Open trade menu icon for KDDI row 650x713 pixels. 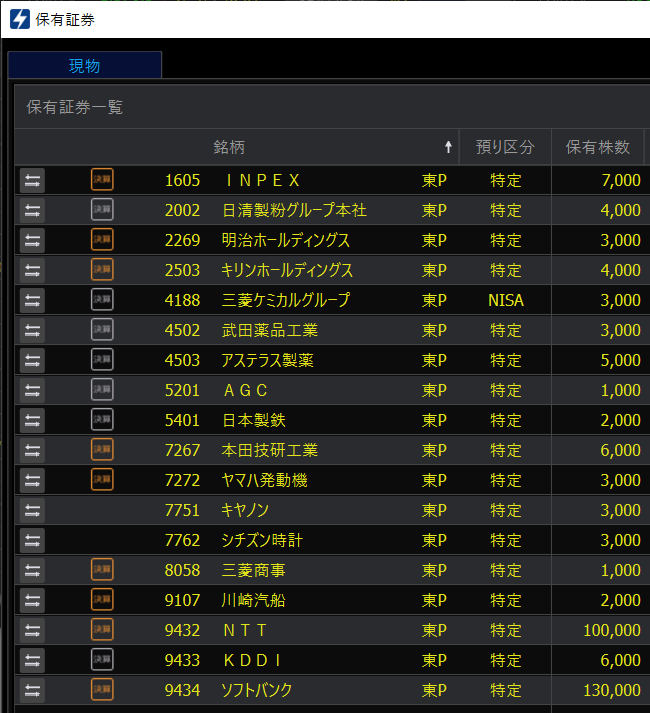[32, 661]
